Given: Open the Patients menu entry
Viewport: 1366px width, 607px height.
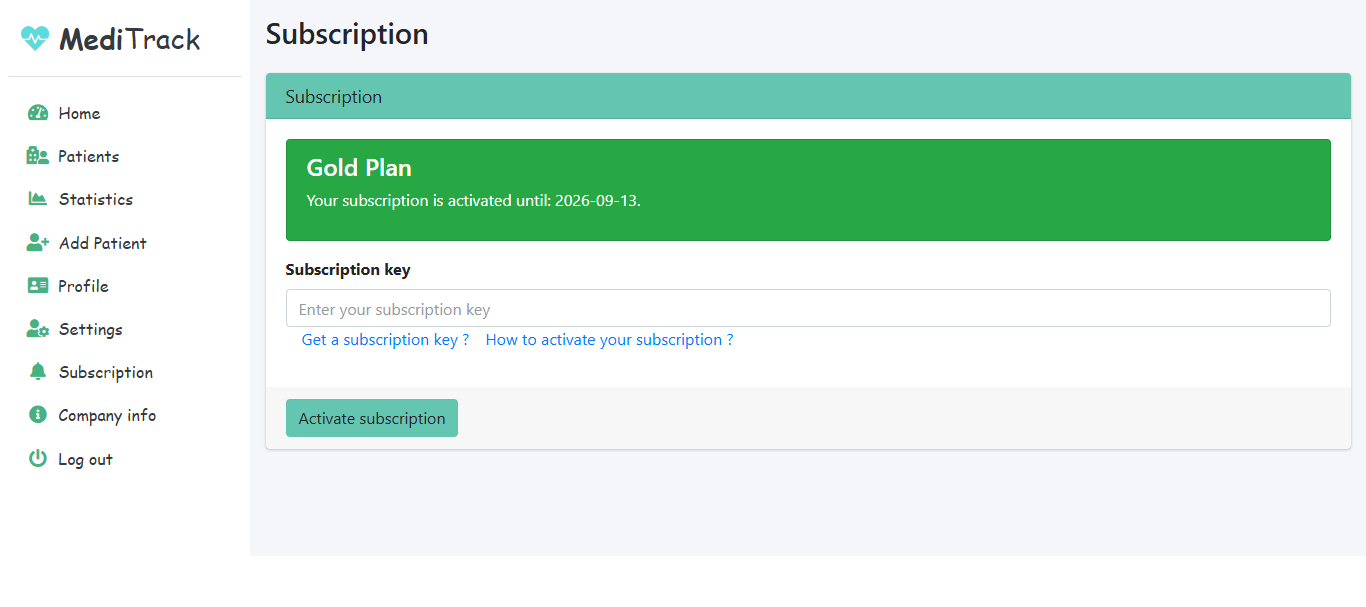Looking at the screenshot, I should [88, 156].
